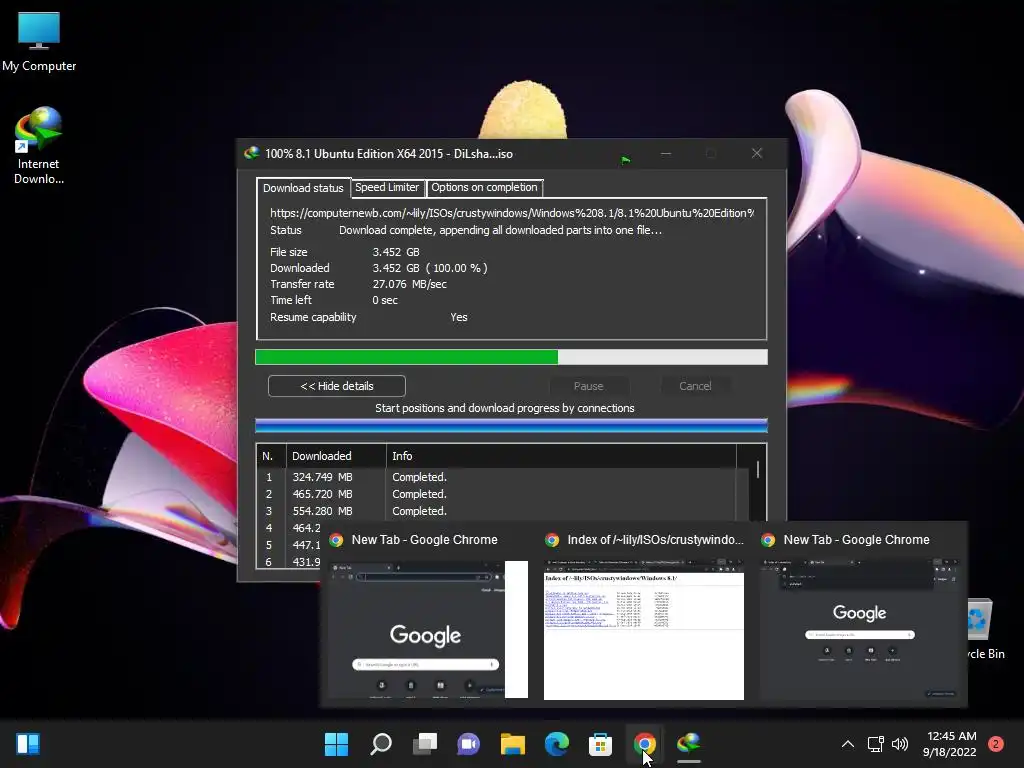Click the Hide details button
The width and height of the screenshot is (1024, 768).
point(336,386)
